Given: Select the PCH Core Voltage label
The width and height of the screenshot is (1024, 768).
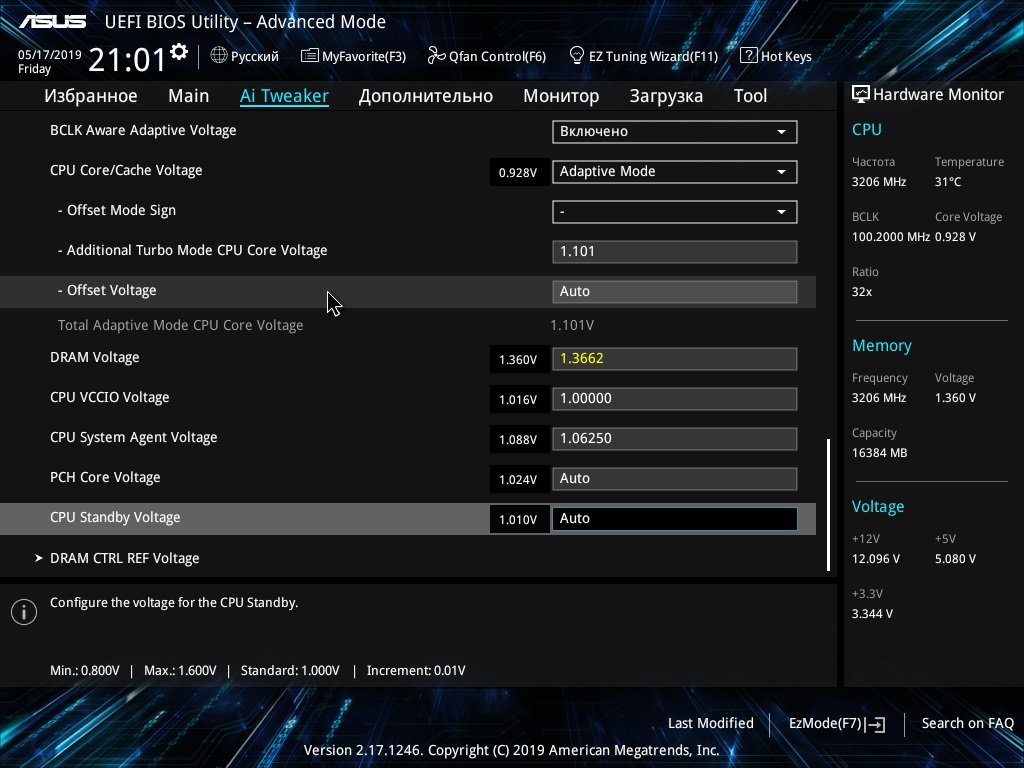Looking at the screenshot, I should point(105,477).
